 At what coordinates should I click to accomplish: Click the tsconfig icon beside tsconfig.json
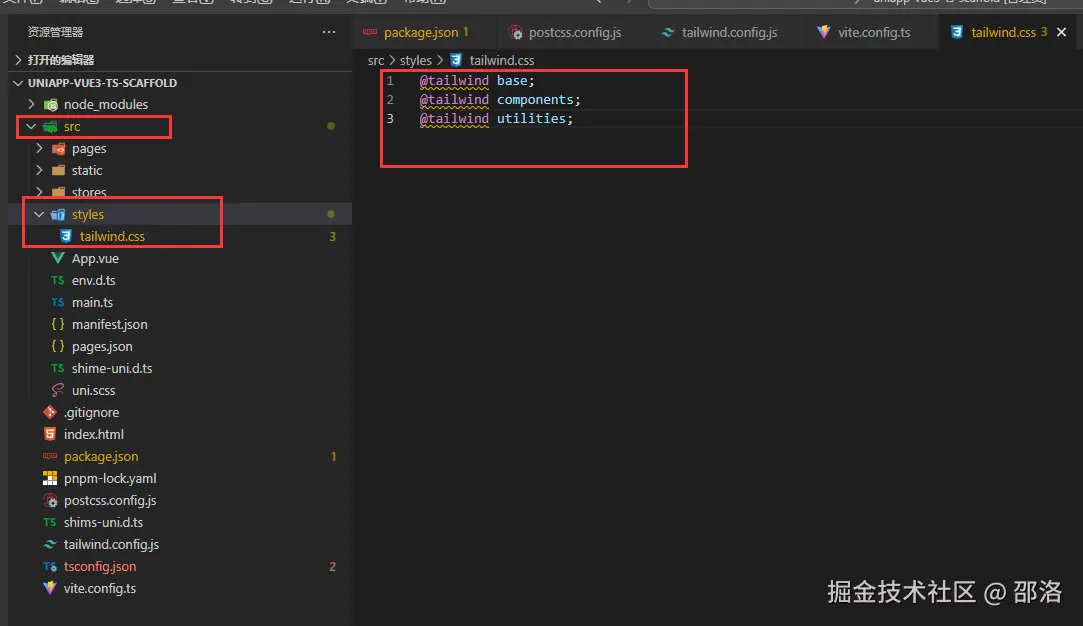(x=50, y=567)
